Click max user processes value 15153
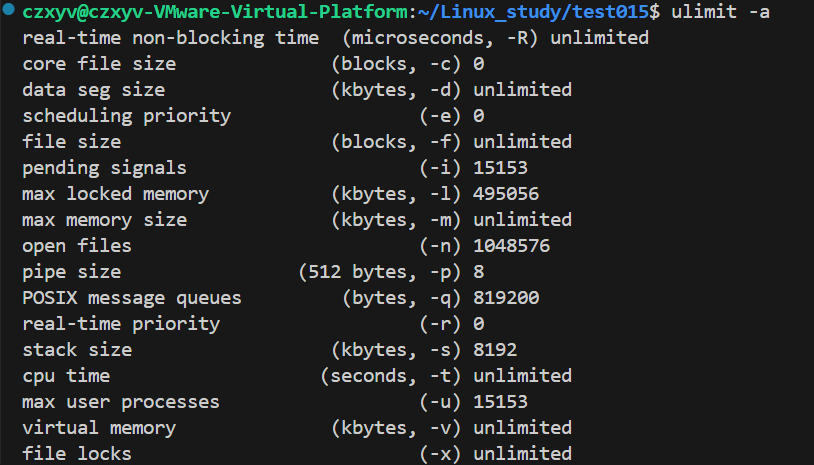 [x=500, y=401]
